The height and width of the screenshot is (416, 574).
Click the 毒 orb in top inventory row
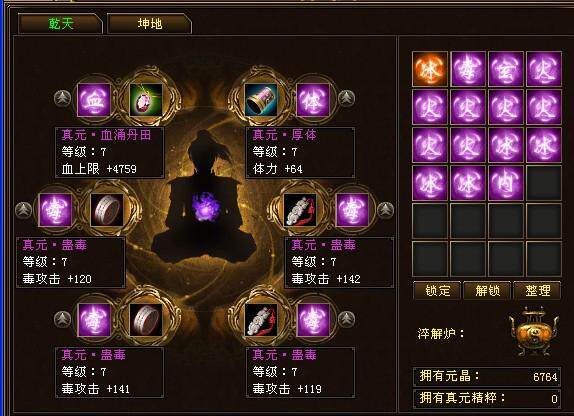click(x=468, y=69)
